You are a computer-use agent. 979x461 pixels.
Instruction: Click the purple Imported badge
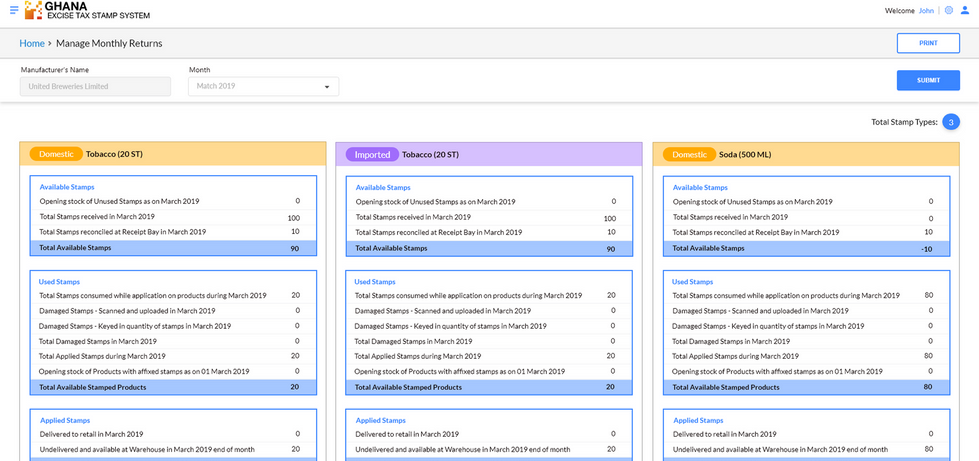pyautogui.click(x=372, y=155)
